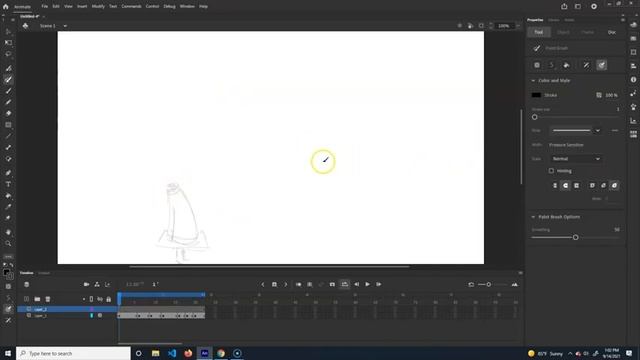Viewport: 640px width, 360px height.
Task: Open the File menu
Action: point(44,7)
